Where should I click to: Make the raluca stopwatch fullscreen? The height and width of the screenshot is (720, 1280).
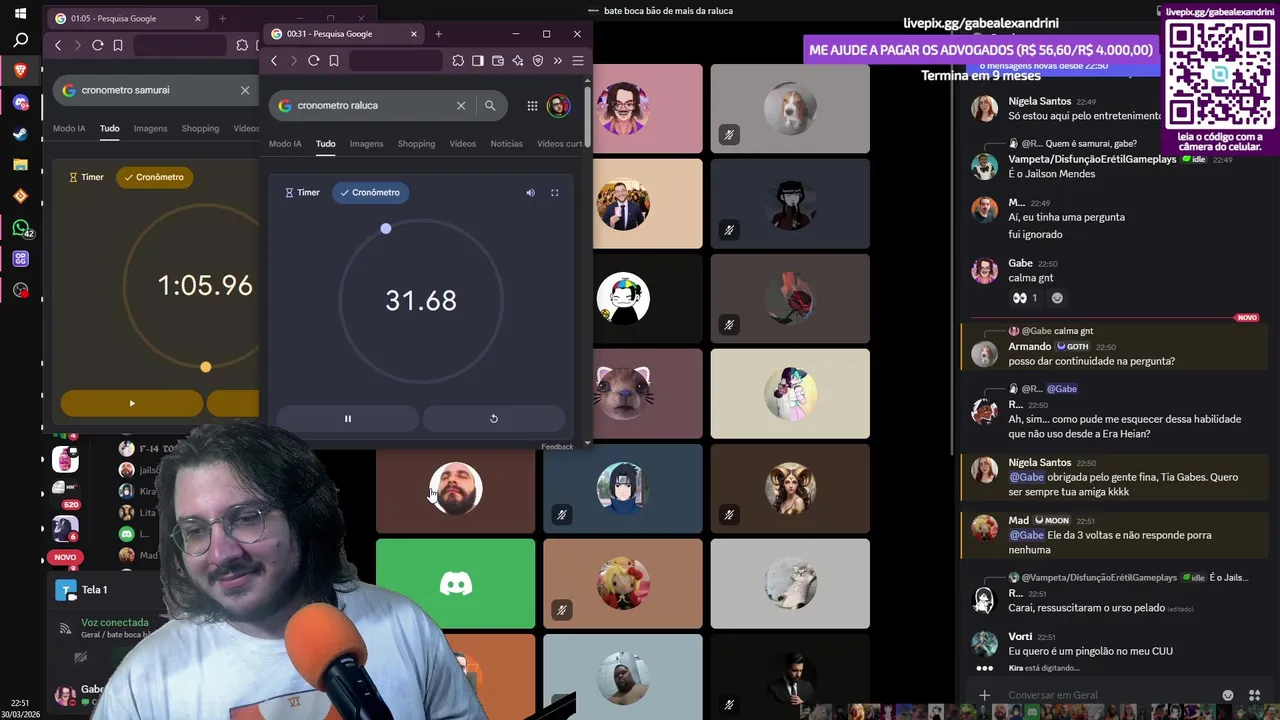pyautogui.click(x=555, y=193)
